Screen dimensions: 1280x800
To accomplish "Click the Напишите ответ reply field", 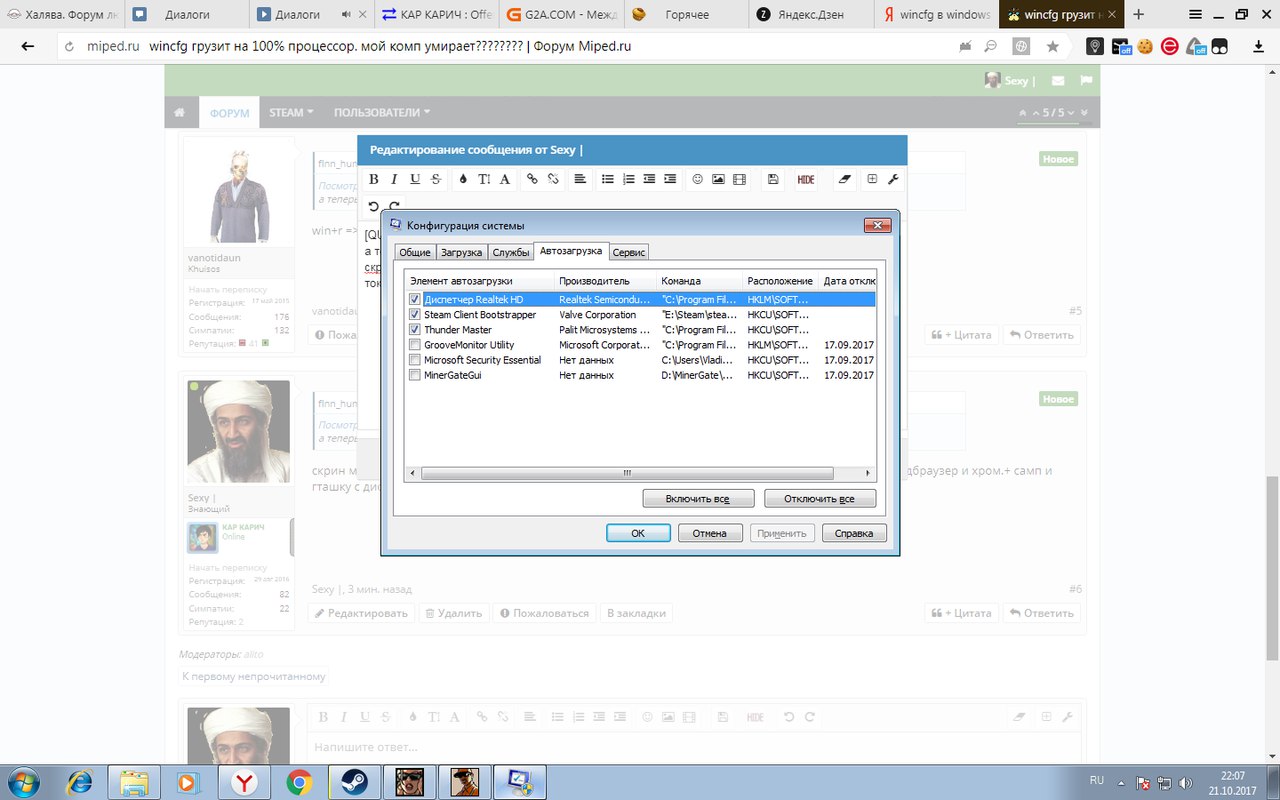I will 694,747.
